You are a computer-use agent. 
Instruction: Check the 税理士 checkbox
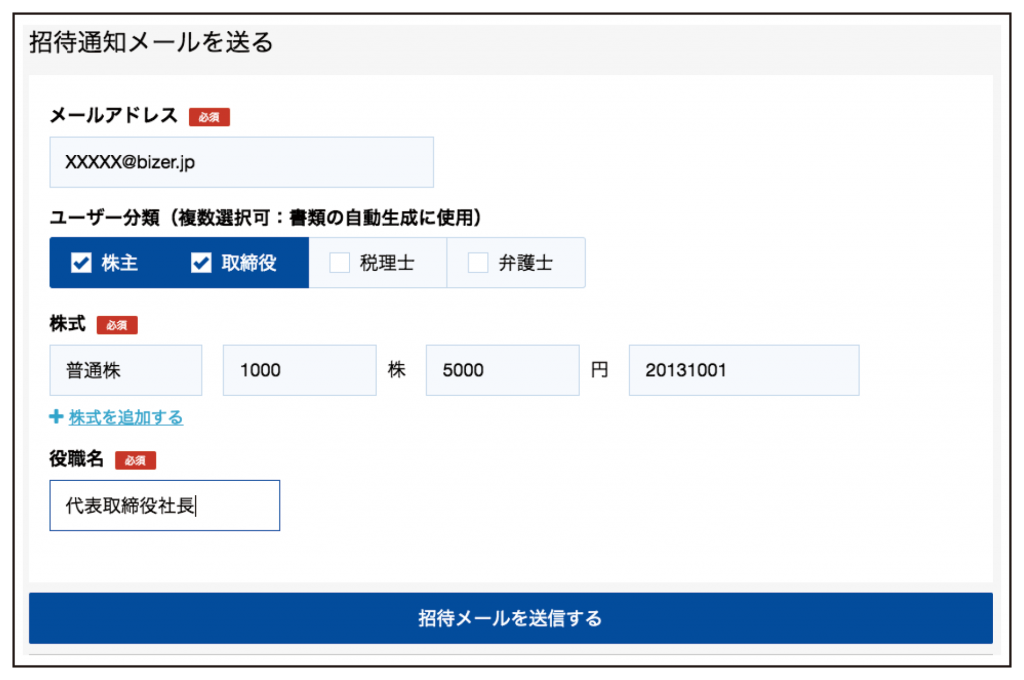tap(340, 263)
